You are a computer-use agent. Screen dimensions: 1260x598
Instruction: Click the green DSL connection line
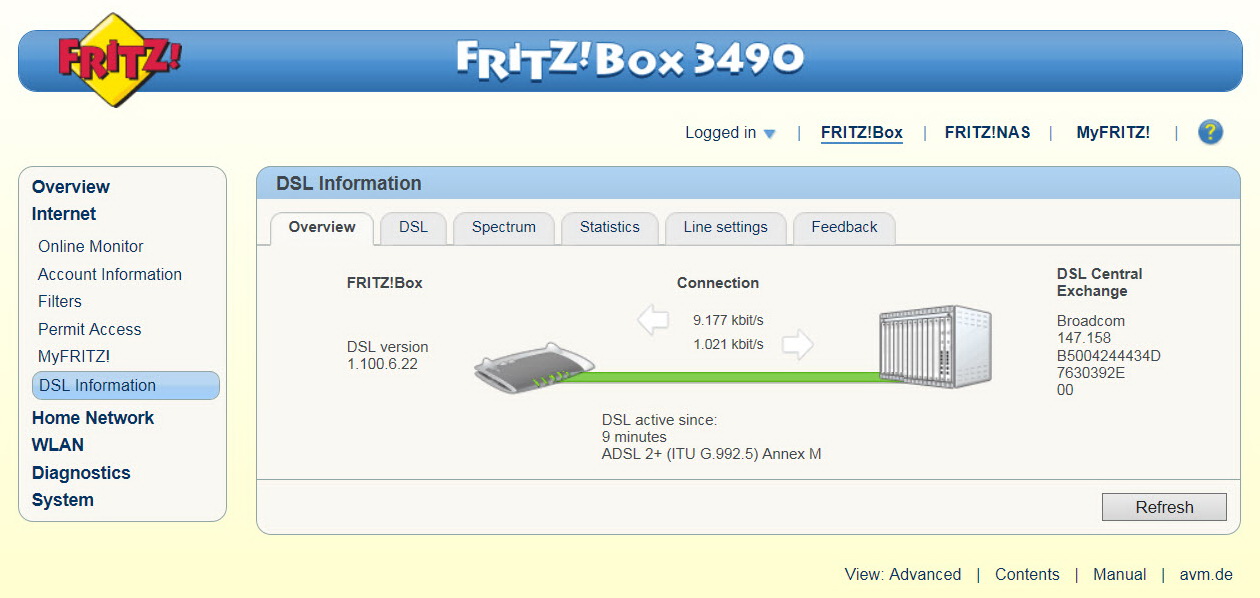[730, 377]
